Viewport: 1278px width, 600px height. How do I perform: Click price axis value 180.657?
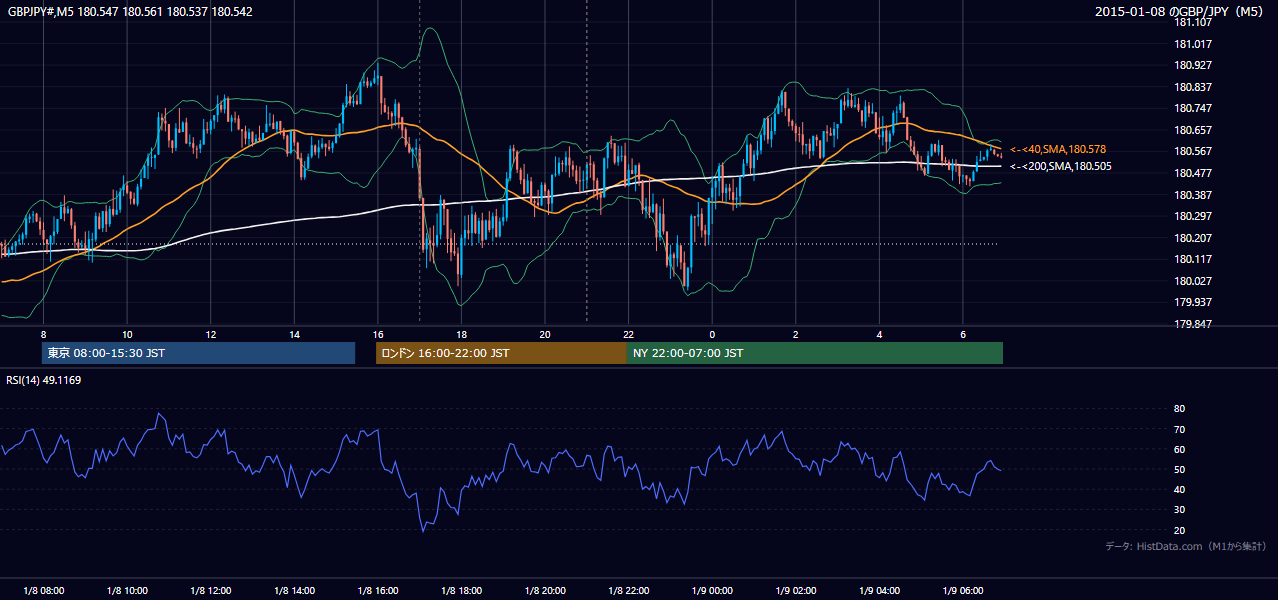(x=1193, y=130)
